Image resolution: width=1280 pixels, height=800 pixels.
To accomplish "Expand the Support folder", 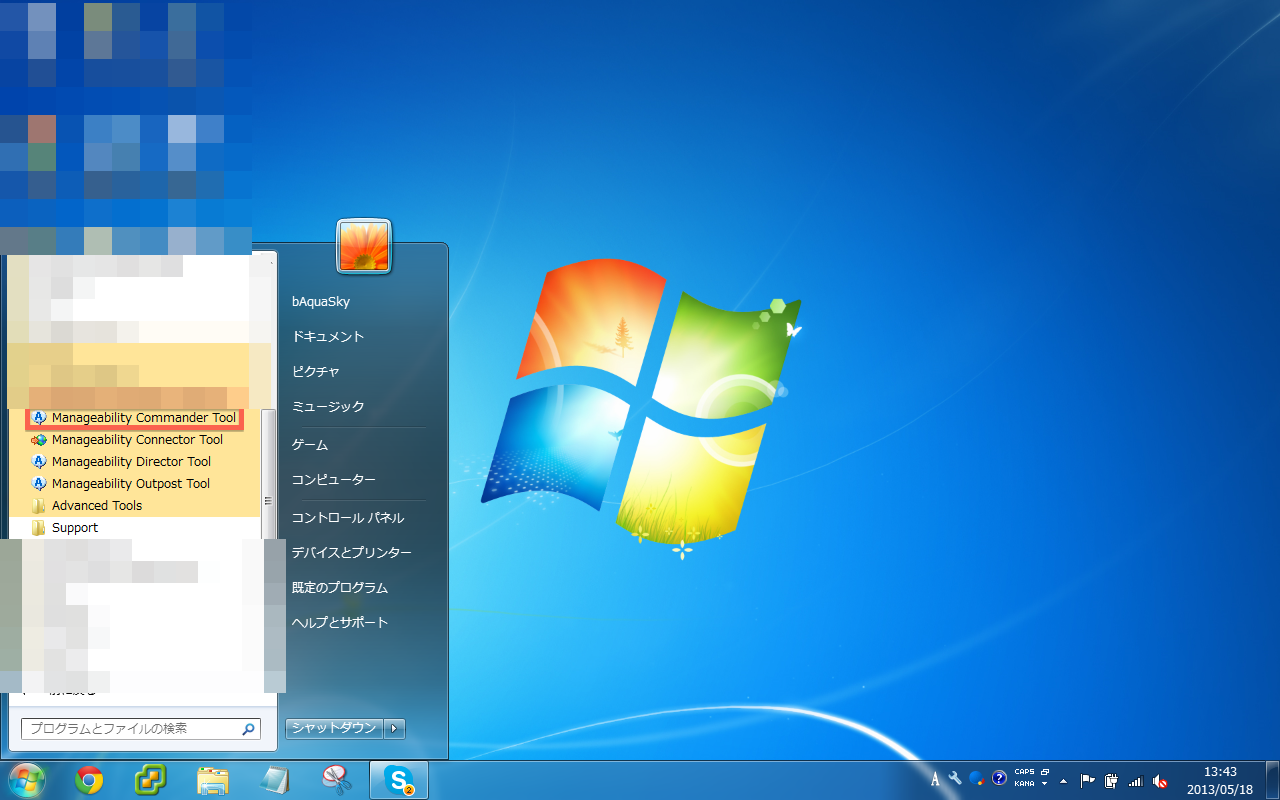I will (75, 528).
